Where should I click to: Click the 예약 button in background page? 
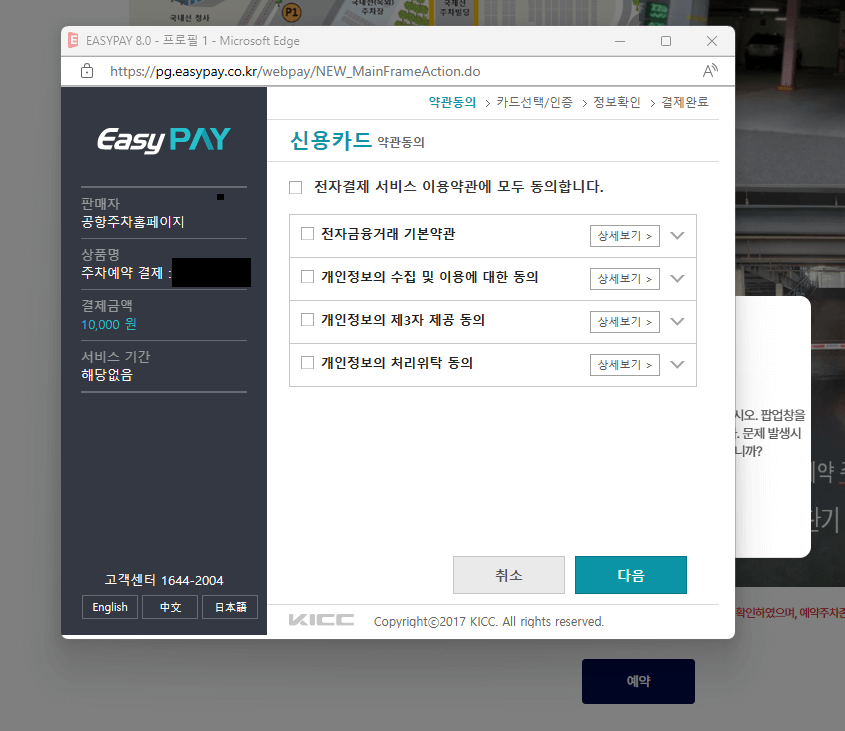[x=638, y=681]
